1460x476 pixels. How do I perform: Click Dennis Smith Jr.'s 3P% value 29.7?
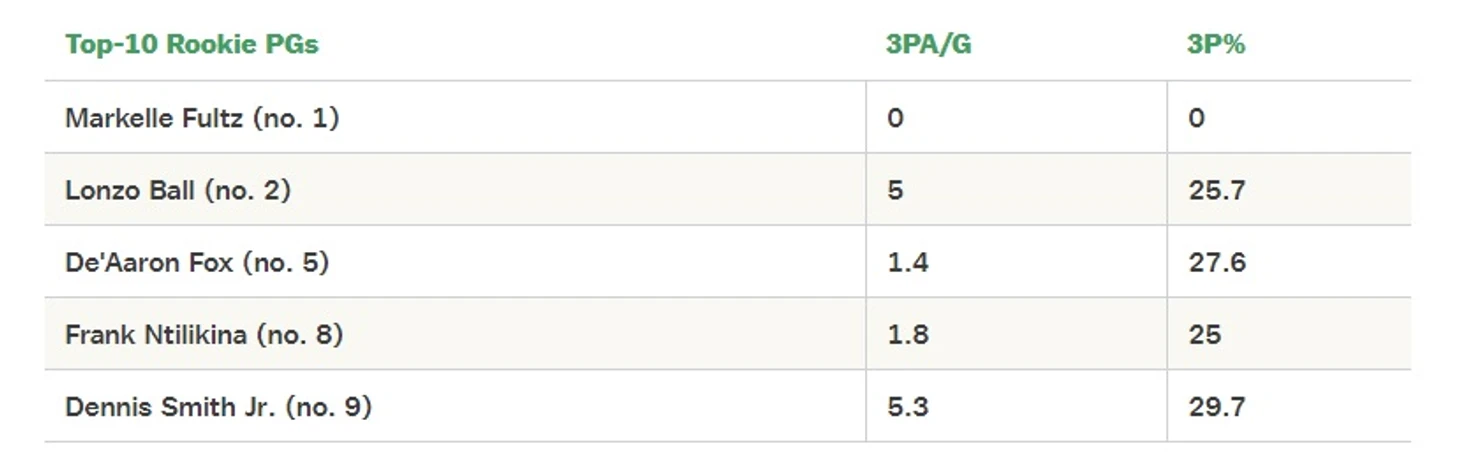(x=1217, y=407)
